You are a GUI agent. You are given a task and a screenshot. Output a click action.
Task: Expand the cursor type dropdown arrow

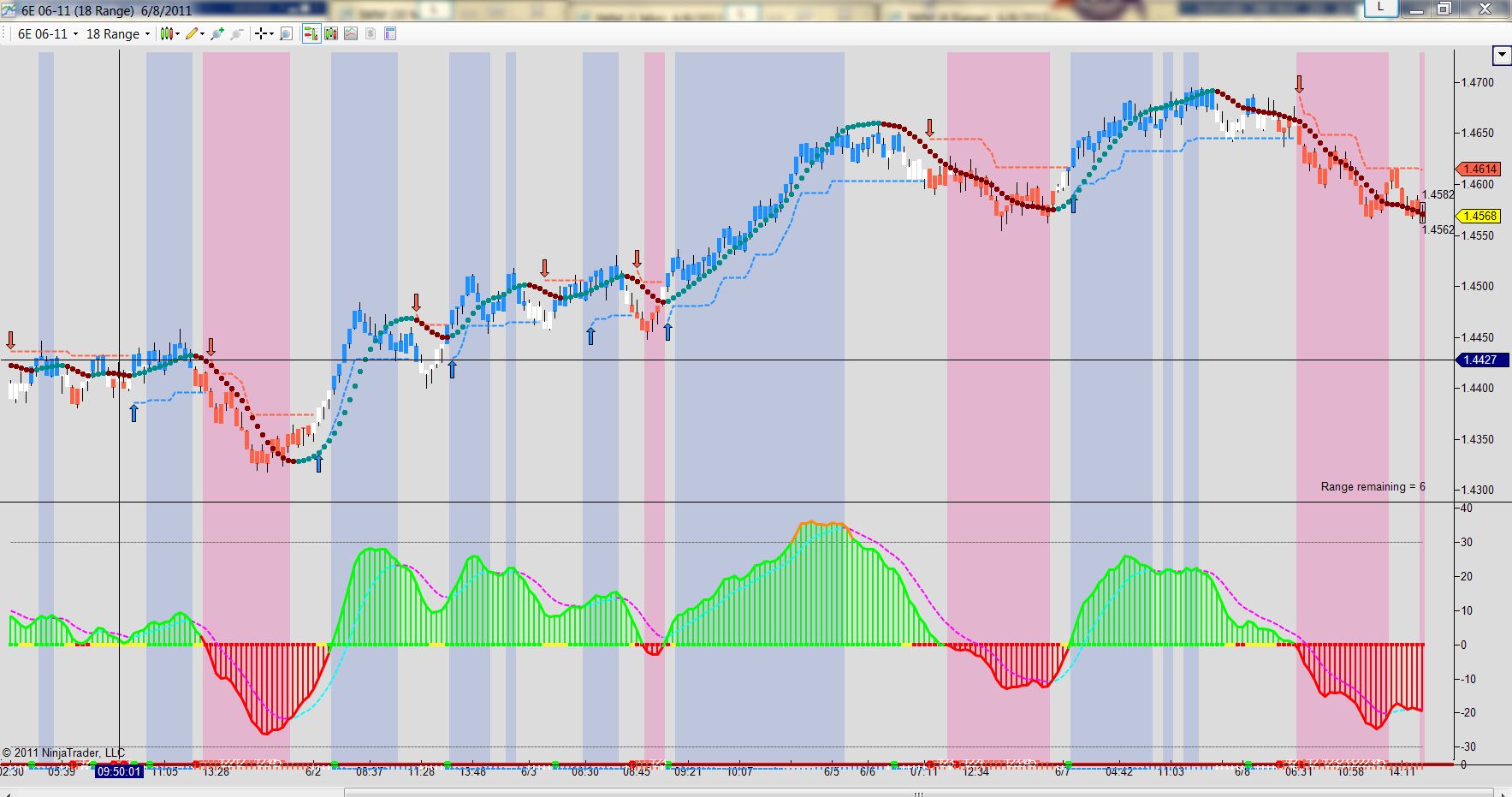(x=272, y=34)
